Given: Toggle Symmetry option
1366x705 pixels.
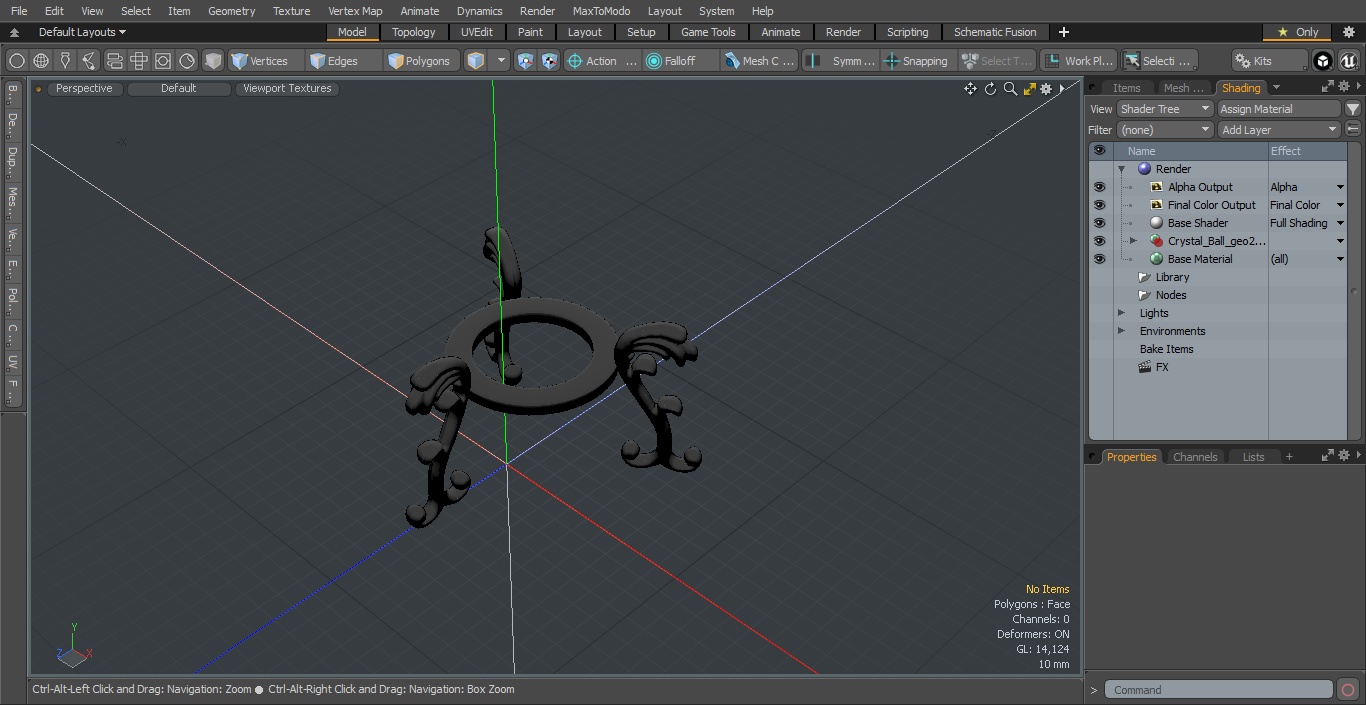Looking at the screenshot, I should click(842, 61).
